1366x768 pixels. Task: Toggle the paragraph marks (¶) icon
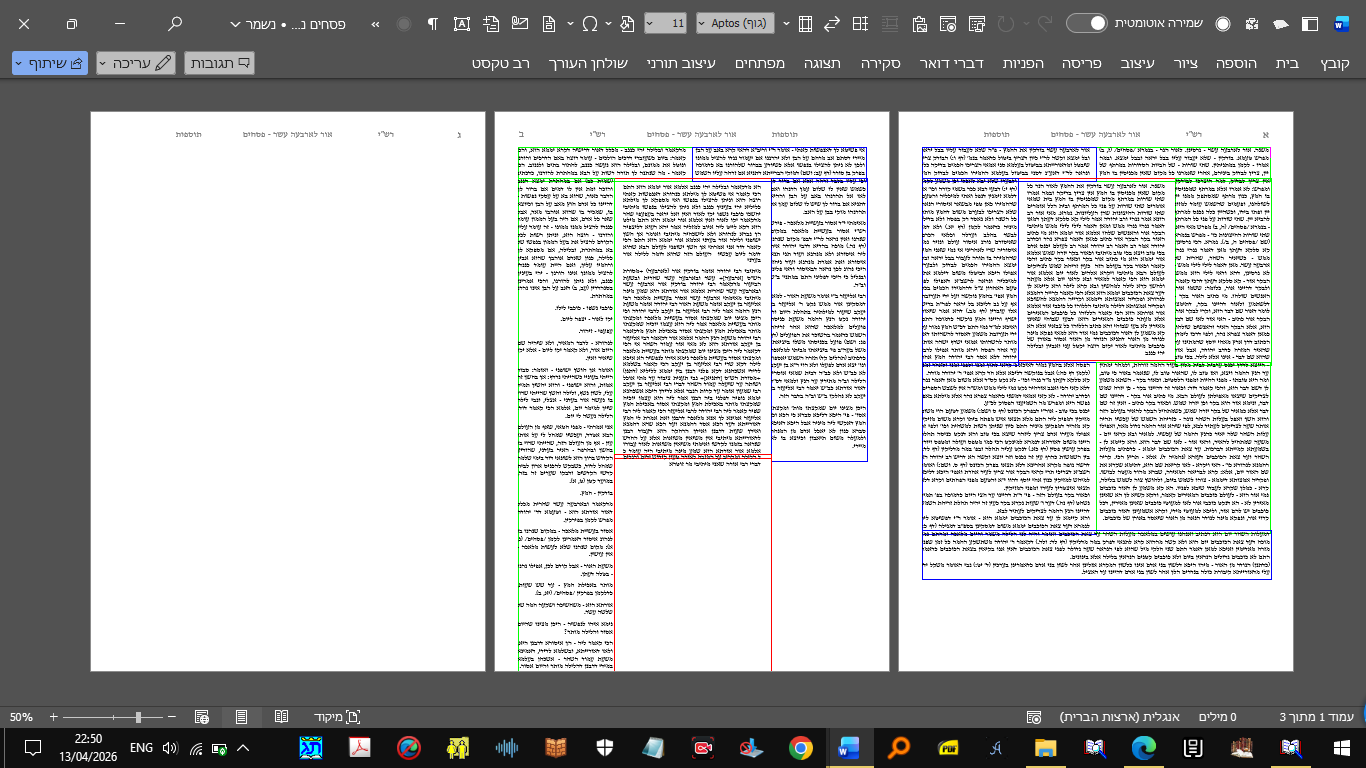coord(431,22)
